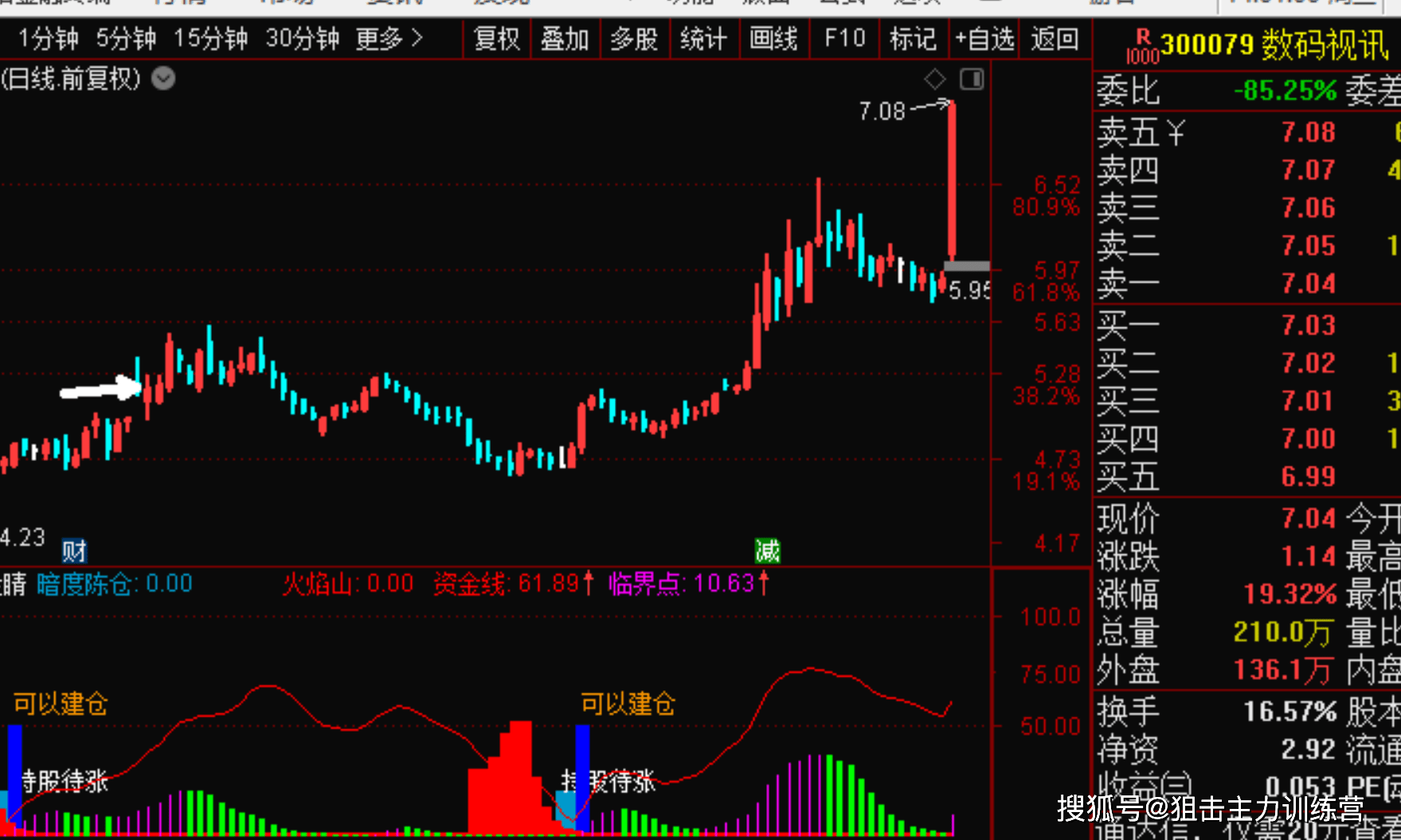This screenshot has width=1401, height=840.
Task: Switch to the 30分钟 chart period
Action: coord(303,38)
